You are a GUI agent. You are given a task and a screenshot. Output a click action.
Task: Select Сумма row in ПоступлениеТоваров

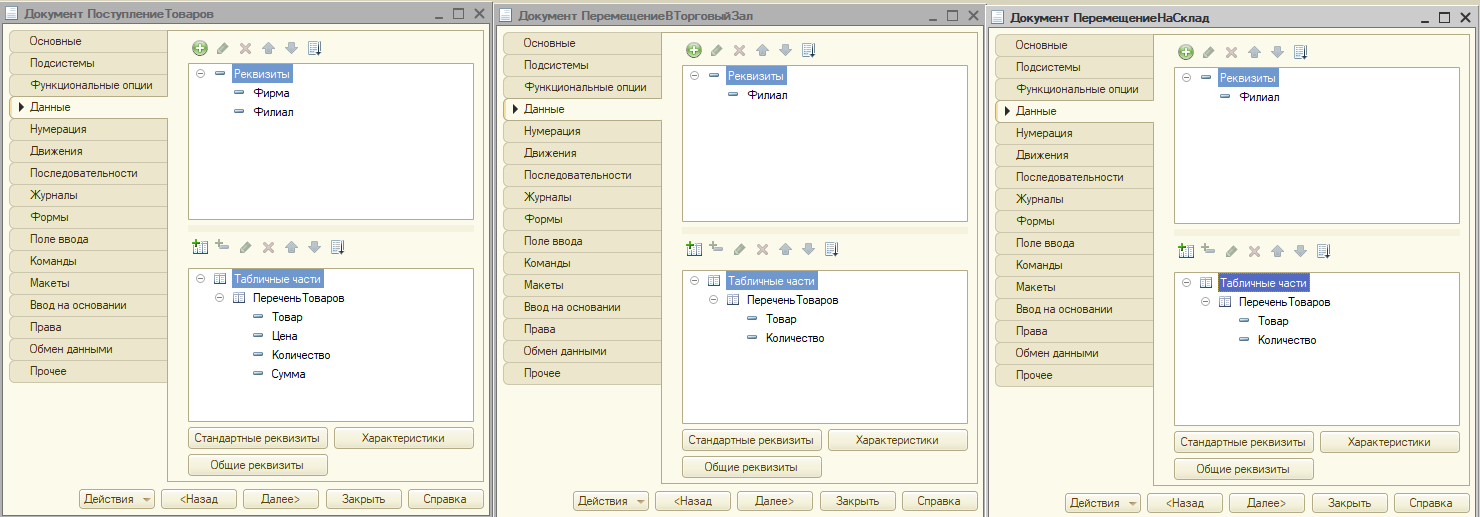(288, 374)
